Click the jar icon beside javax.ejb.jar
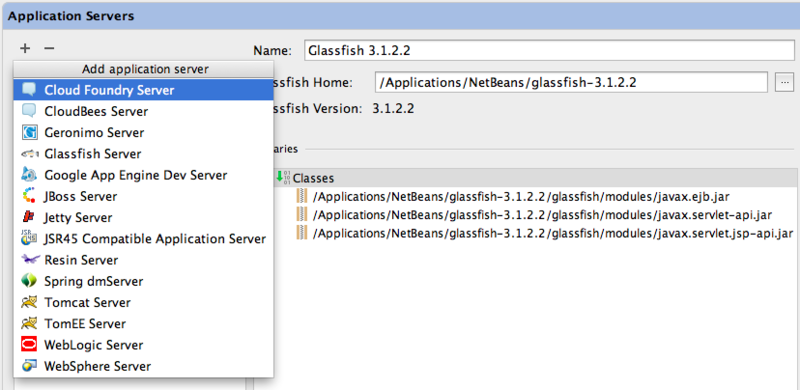Viewport: 800px width, 390px height. 303,196
